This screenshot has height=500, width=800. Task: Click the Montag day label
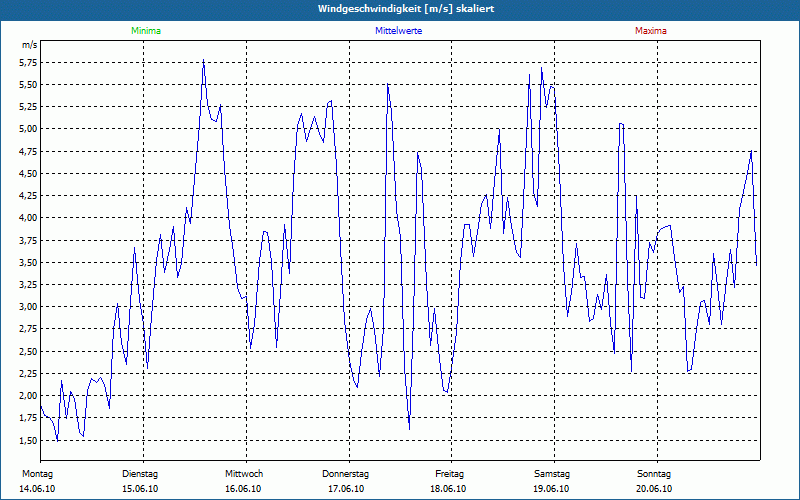click(37, 474)
